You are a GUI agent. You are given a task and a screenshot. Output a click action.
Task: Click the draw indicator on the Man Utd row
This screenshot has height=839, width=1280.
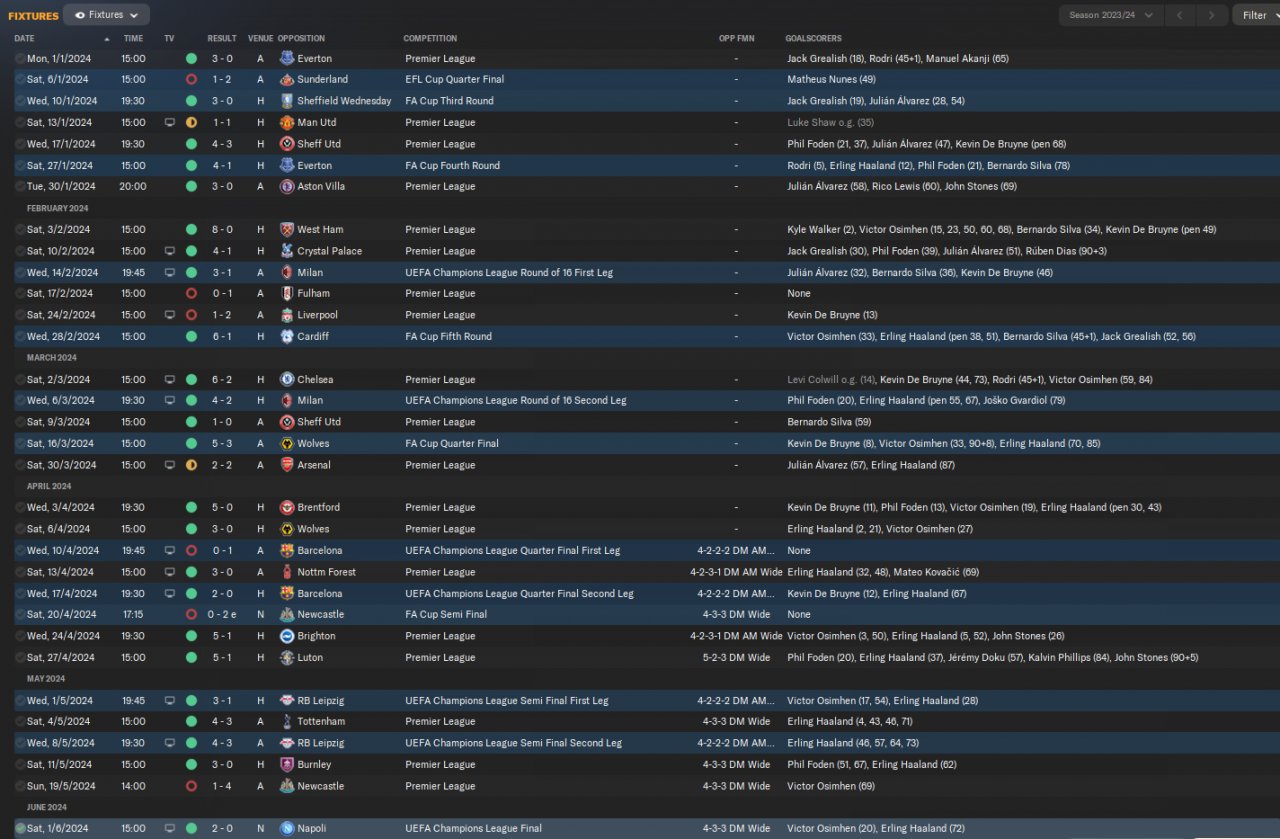pyautogui.click(x=191, y=123)
